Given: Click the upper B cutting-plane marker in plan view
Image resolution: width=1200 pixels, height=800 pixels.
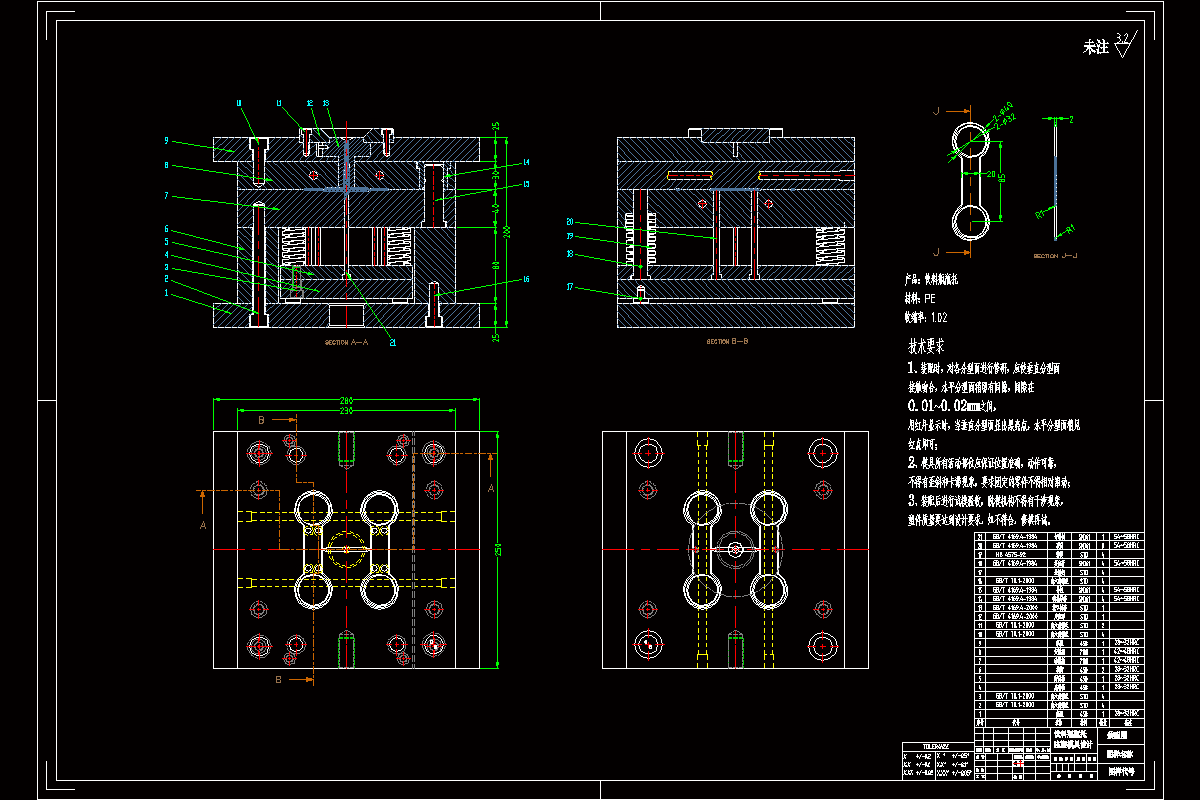Looking at the screenshot, I should [x=262, y=421].
